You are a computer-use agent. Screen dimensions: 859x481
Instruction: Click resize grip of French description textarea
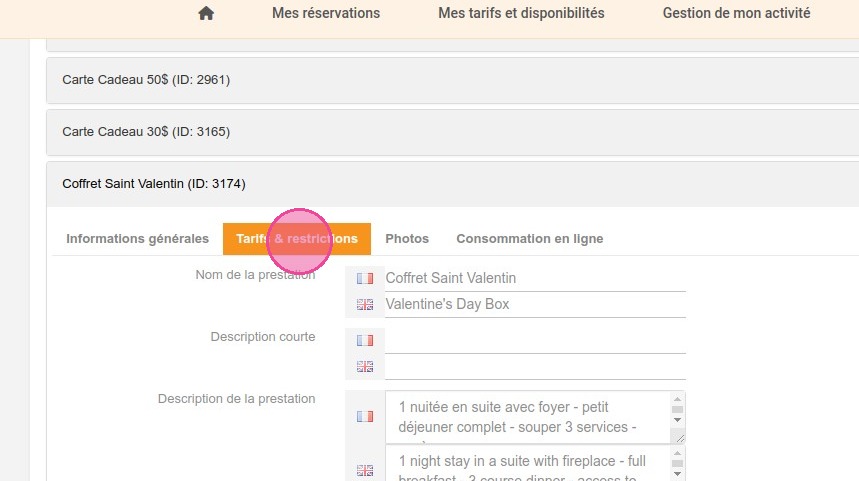click(680, 438)
